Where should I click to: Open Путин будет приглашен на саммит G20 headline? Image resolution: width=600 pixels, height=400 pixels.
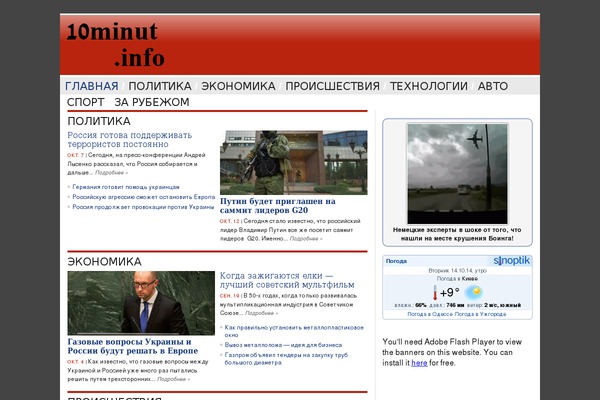pyautogui.click(x=278, y=206)
